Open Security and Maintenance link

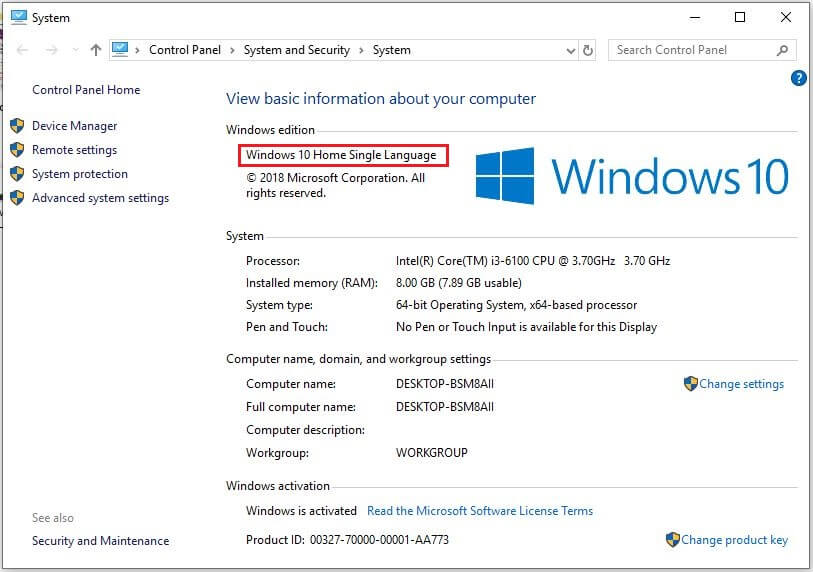tap(101, 541)
